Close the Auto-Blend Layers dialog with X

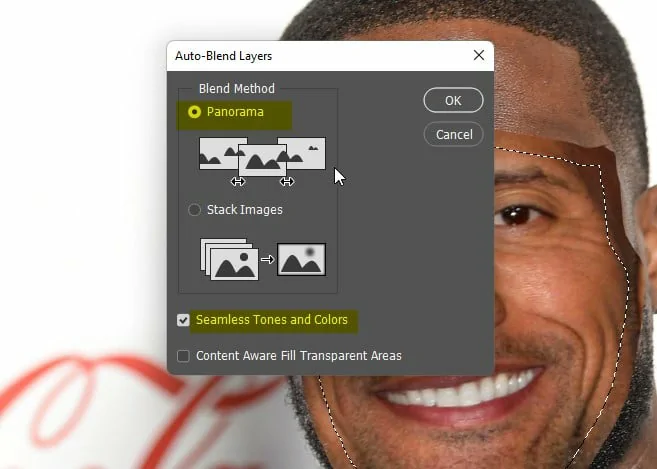[x=476, y=56]
